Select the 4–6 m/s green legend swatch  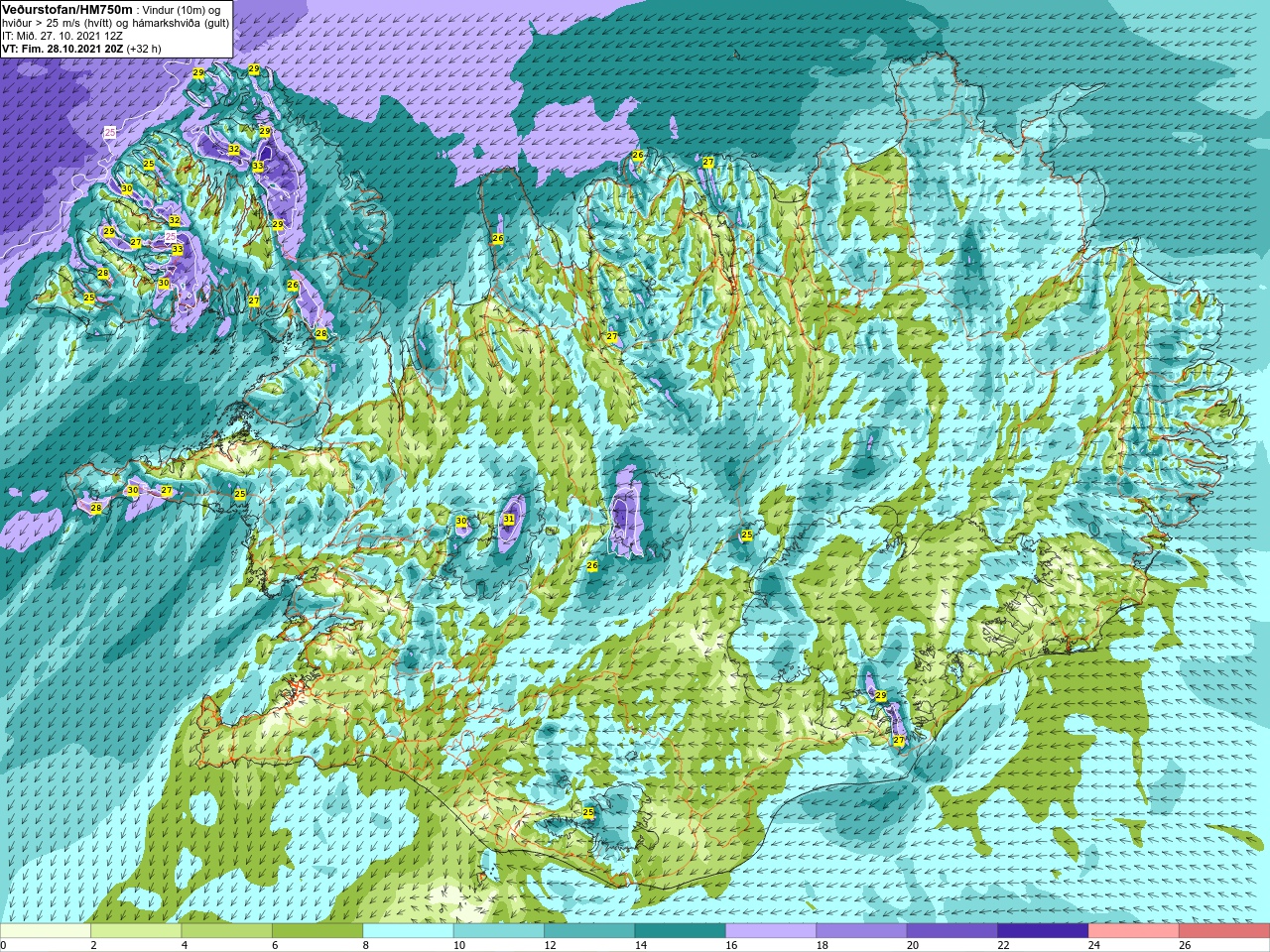(227, 931)
